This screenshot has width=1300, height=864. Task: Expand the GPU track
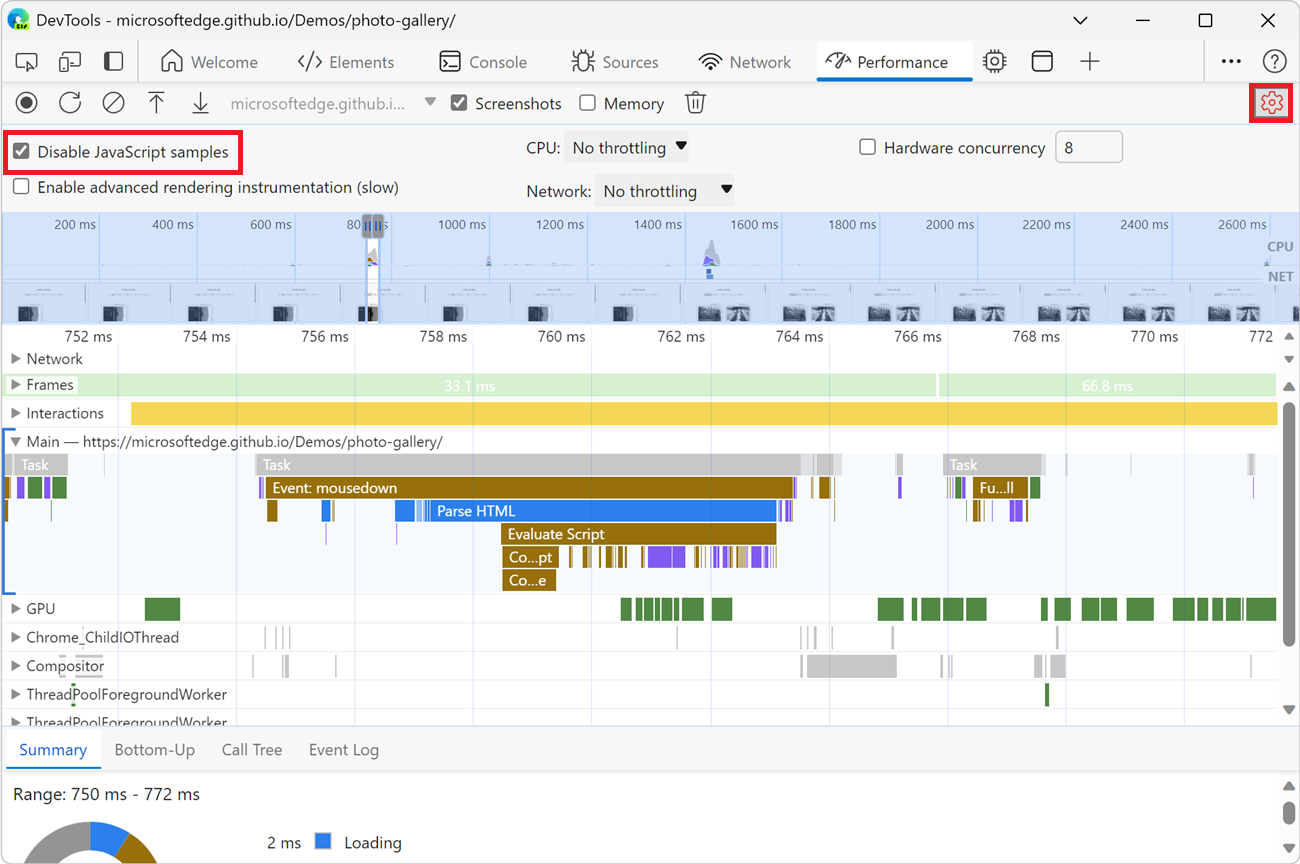(16, 608)
